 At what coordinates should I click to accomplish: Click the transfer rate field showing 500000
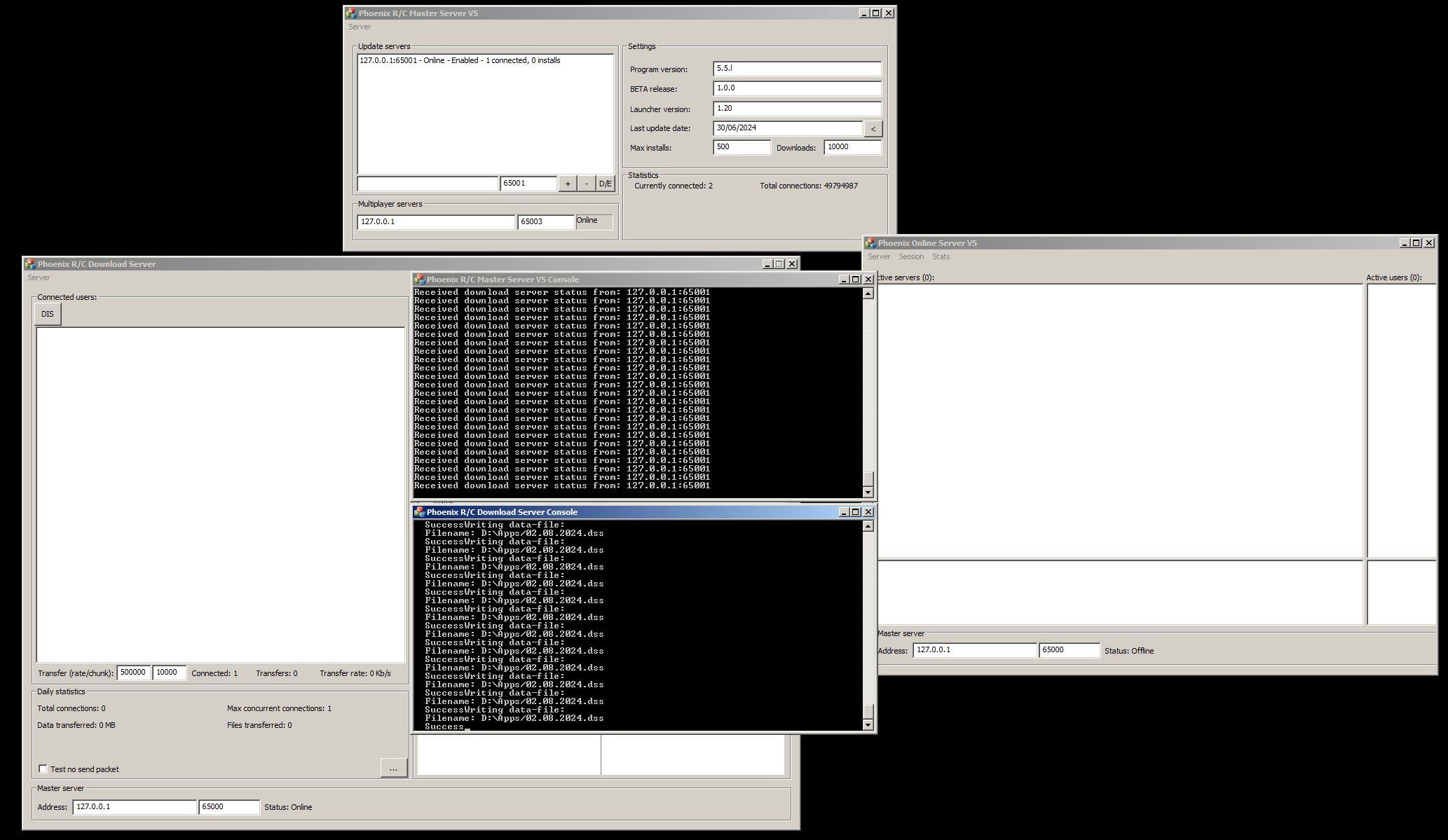pyautogui.click(x=133, y=673)
